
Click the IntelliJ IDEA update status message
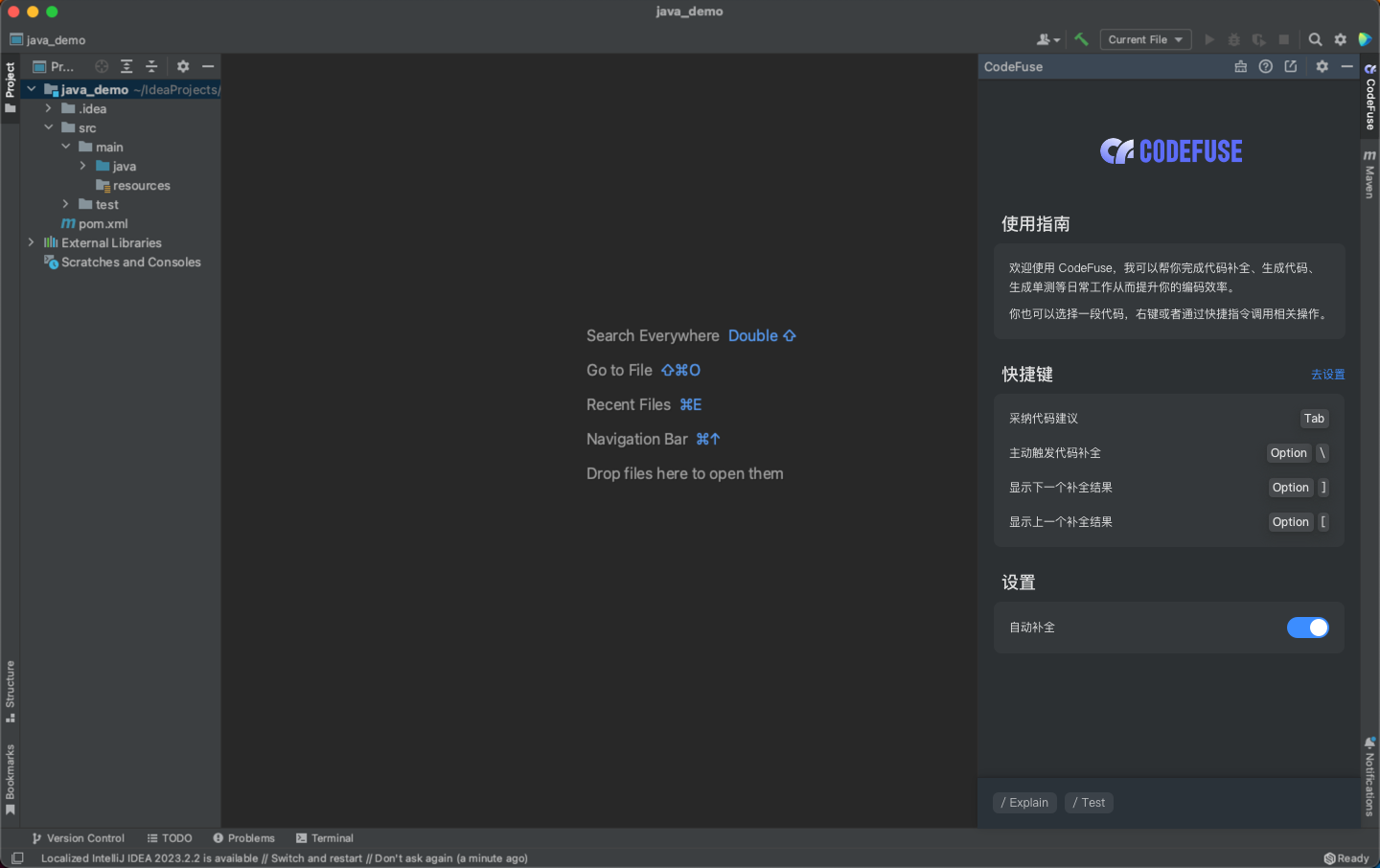point(285,858)
